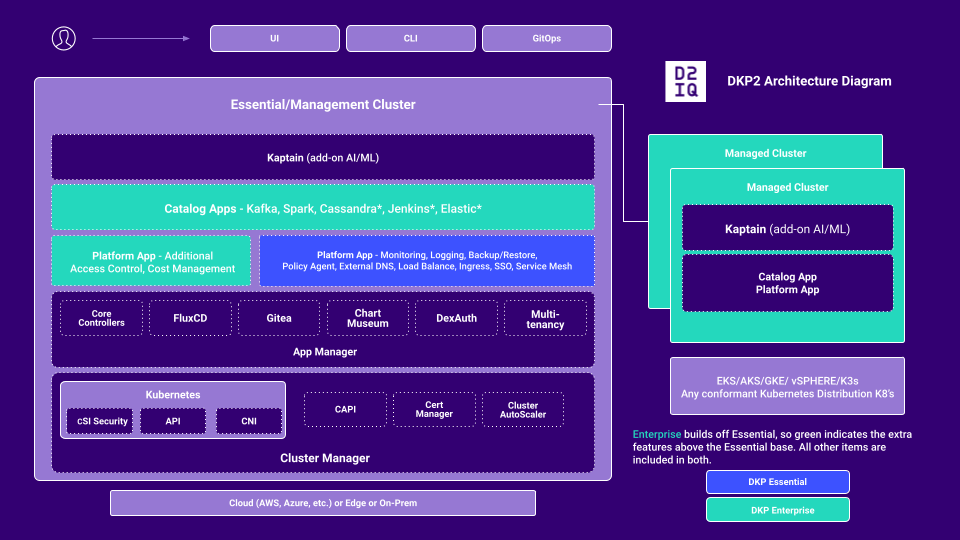The width and height of the screenshot is (960, 540).
Task: Click the Essential/Management Cluster title
Action: pyautogui.click(x=323, y=105)
